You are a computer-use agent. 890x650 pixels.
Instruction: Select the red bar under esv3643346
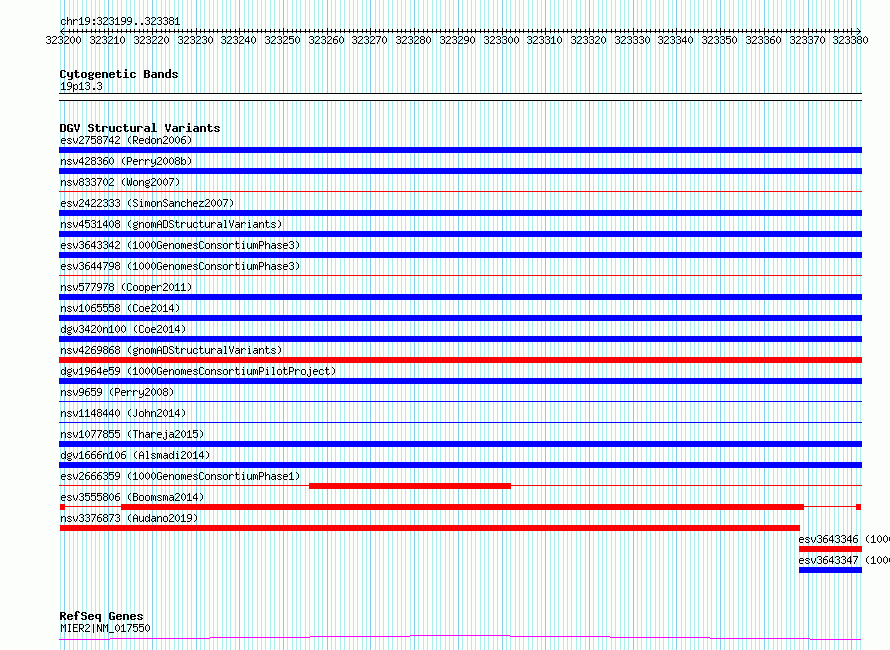tap(830, 549)
